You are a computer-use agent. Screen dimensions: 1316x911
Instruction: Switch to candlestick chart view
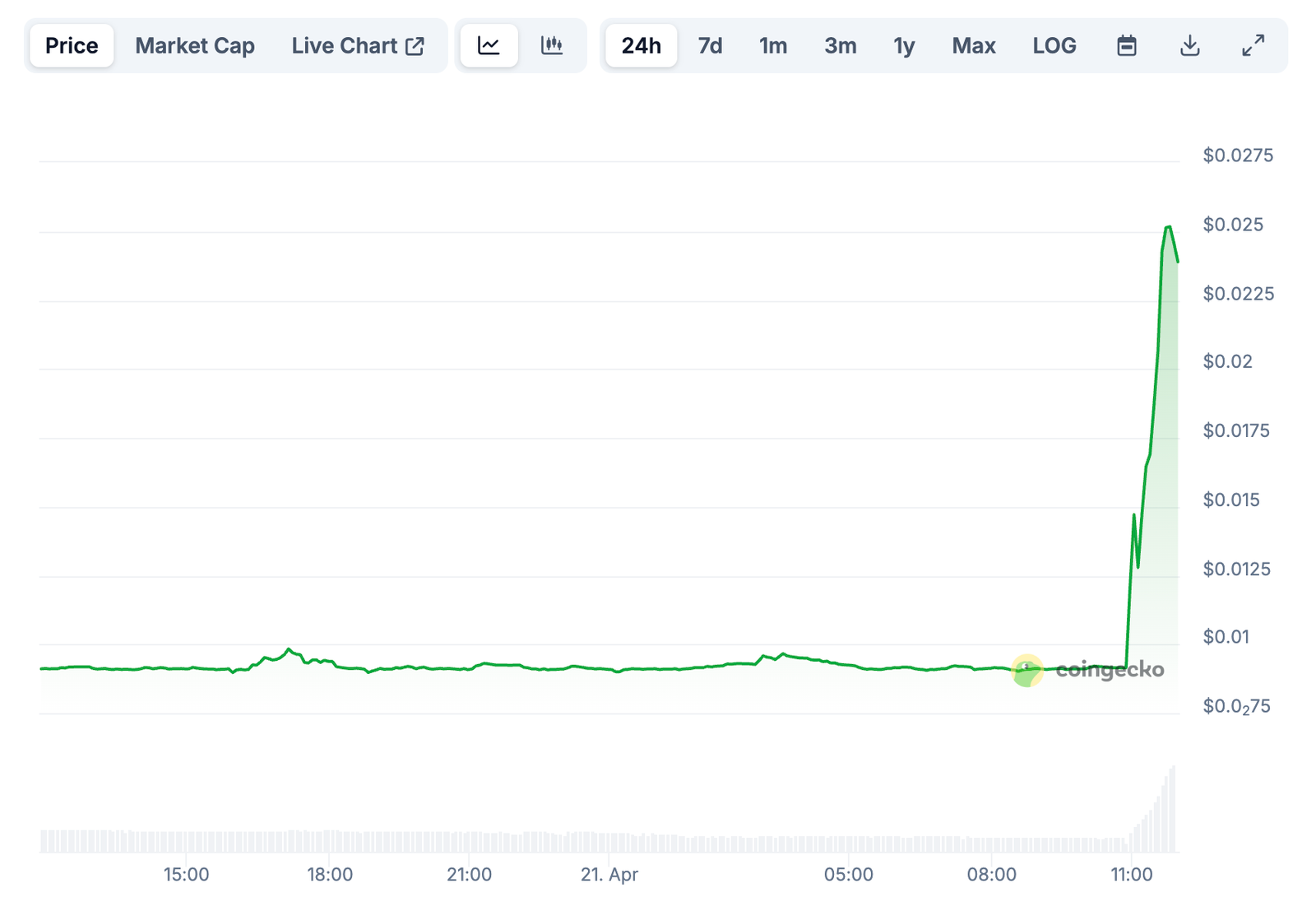point(552,45)
